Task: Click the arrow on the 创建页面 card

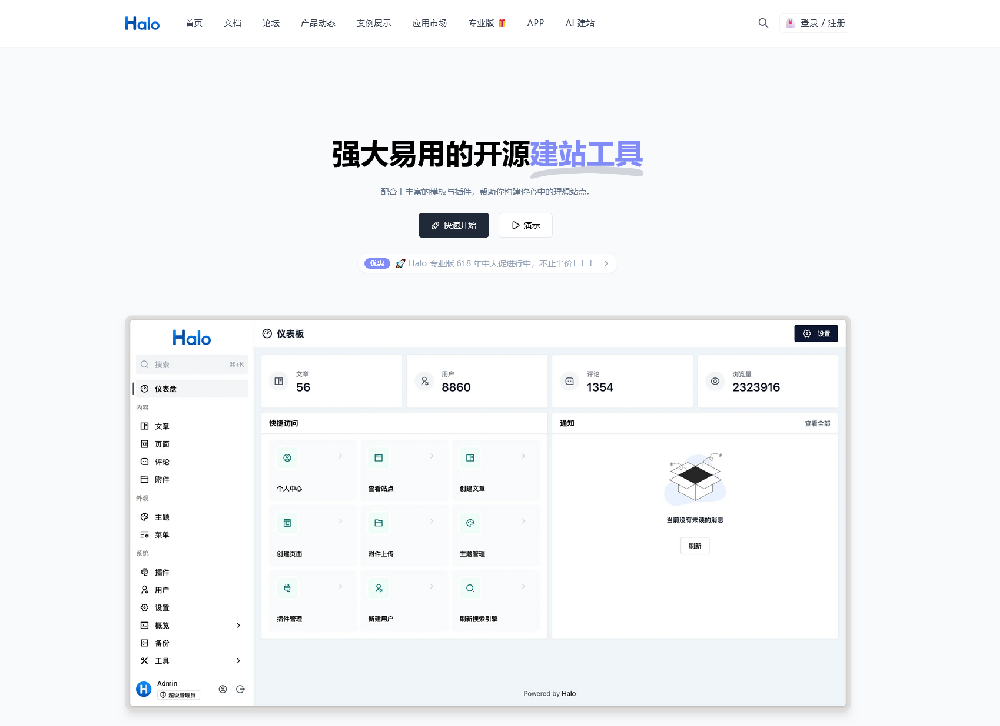Action: click(x=341, y=521)
